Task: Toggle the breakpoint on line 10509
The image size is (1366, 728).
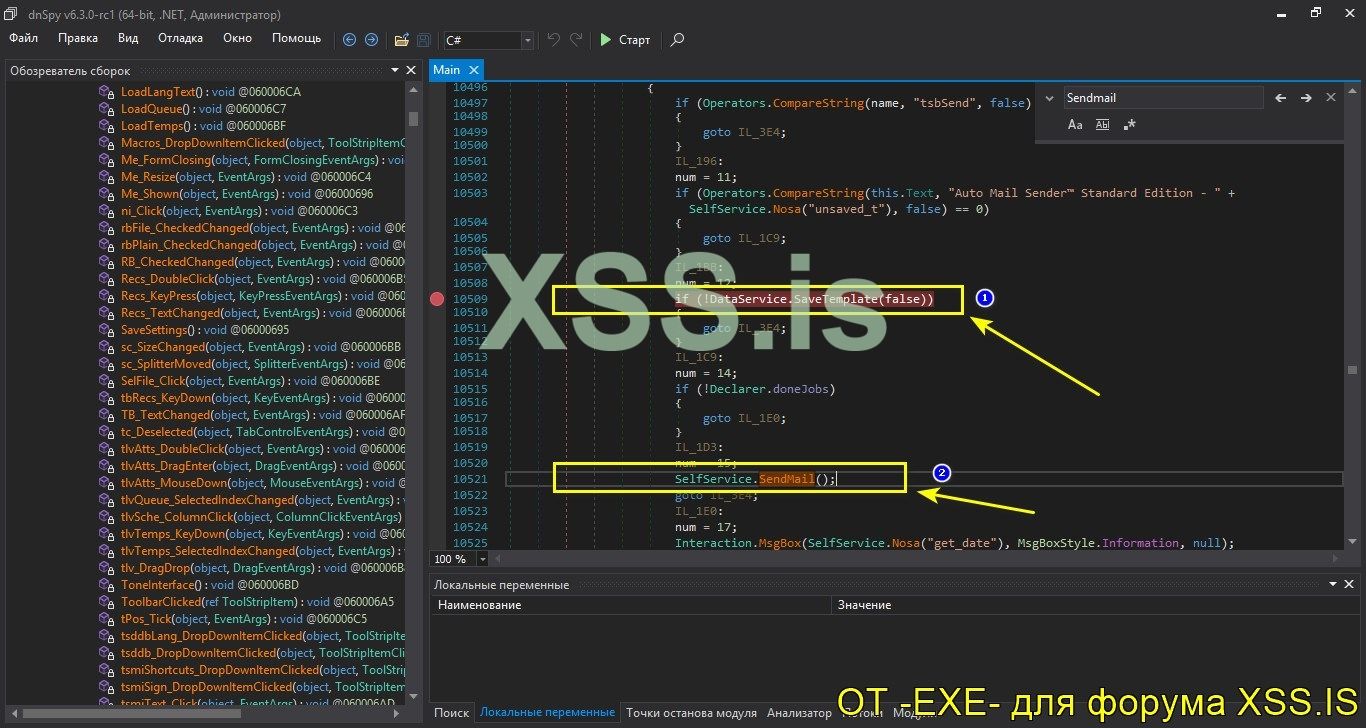Action: pyautogui.click(x=437, y=299)
